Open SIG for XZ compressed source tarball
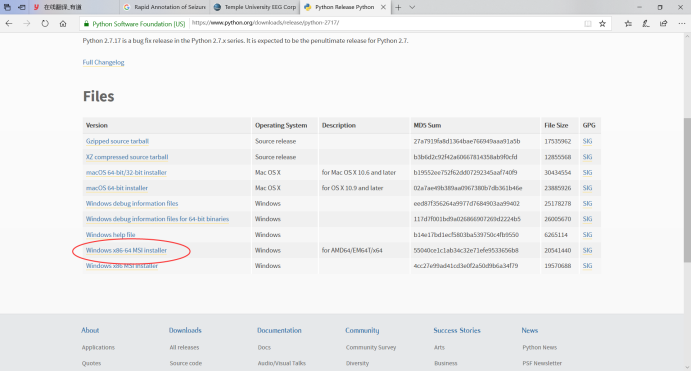 coord(587,157)
